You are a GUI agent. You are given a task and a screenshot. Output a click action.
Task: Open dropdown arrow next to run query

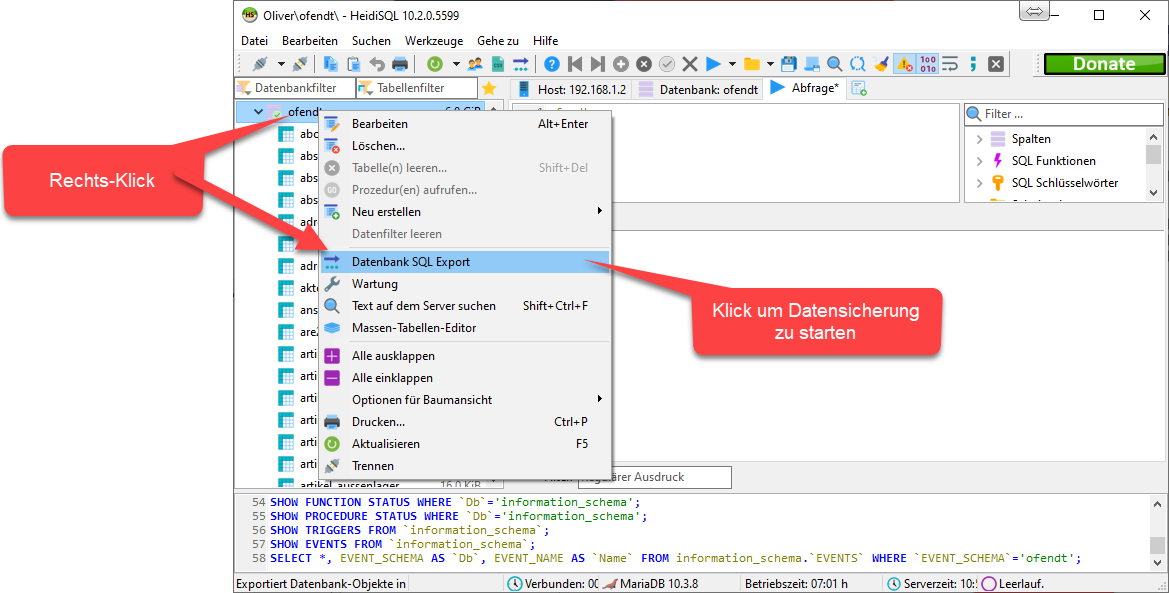pos(732,64)
